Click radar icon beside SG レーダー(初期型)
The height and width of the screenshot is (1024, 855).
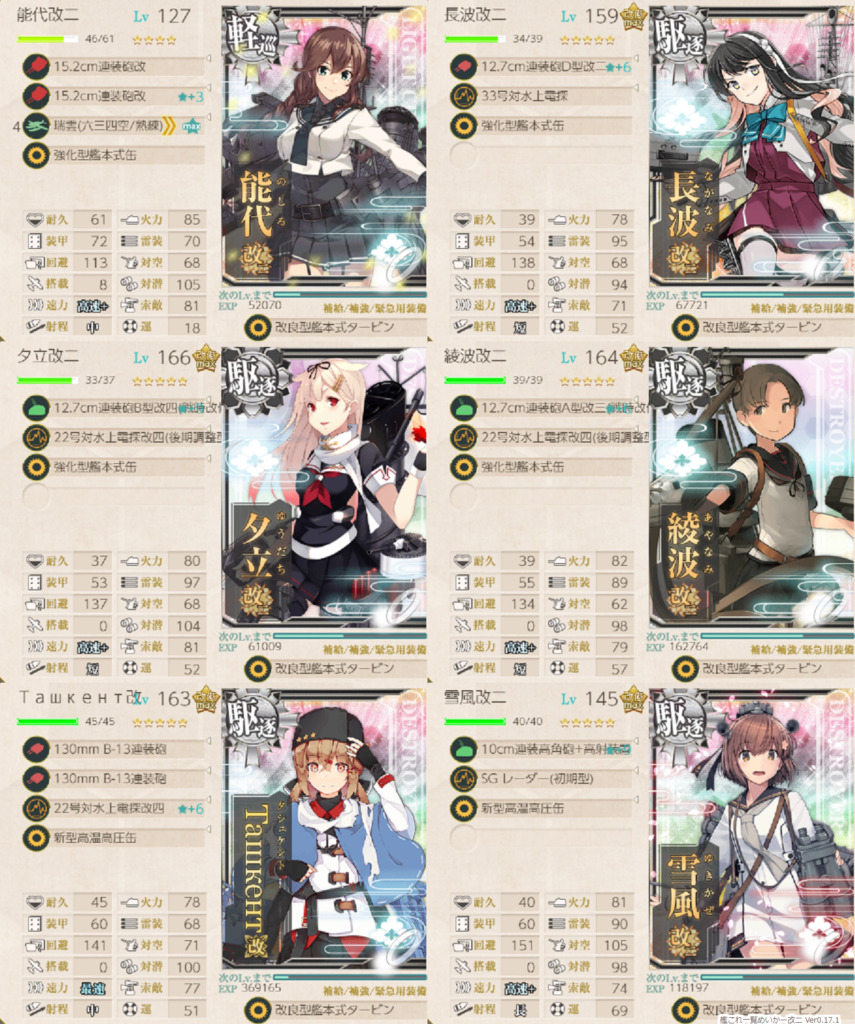[x=463, y=778]
